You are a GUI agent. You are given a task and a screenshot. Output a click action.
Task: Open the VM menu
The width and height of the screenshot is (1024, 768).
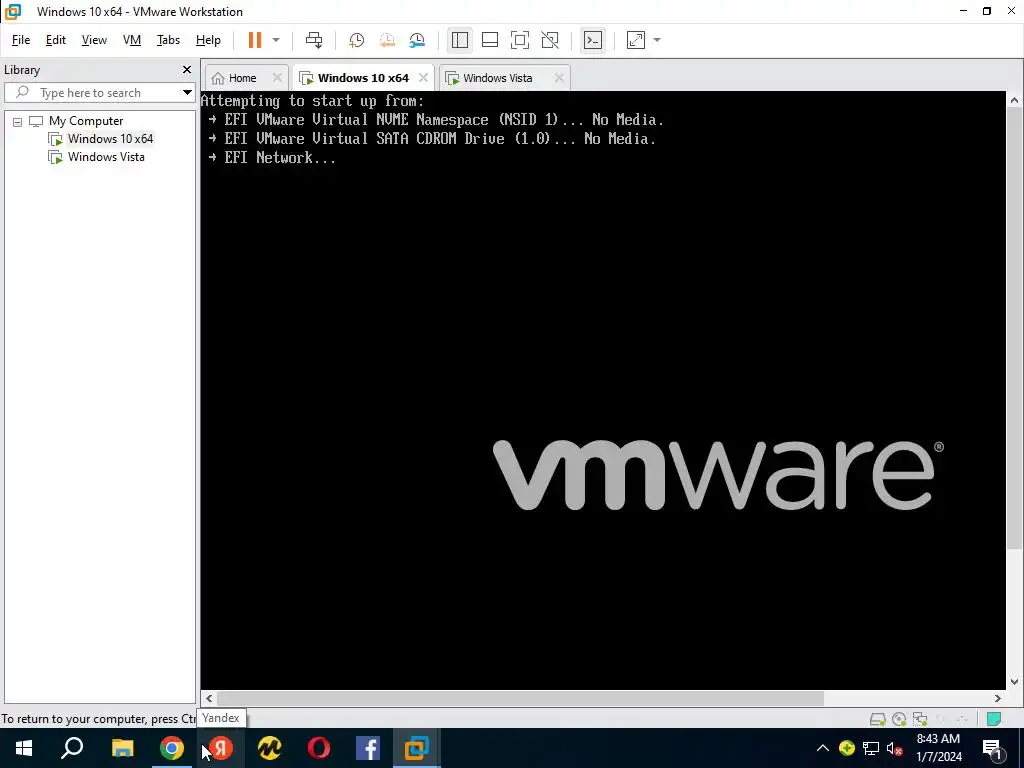click(x=132, y=40)
